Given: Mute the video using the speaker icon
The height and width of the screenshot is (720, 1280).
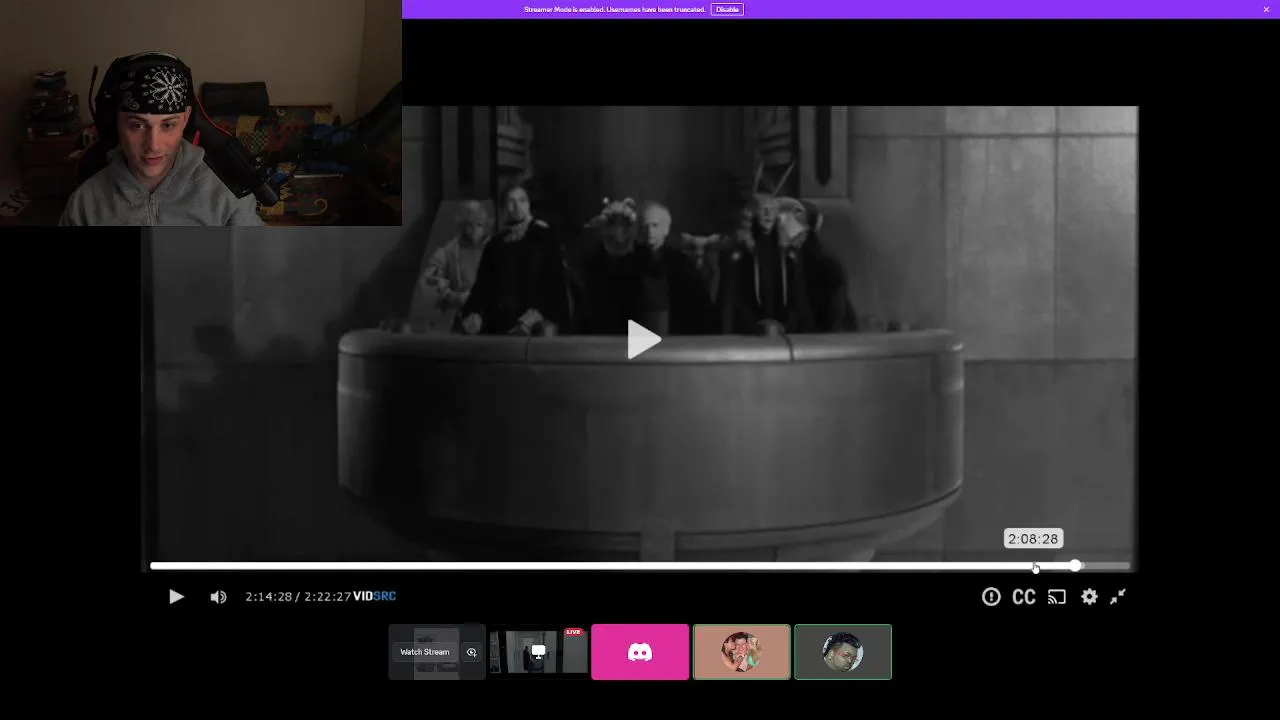Looking at the screenshot, I should [x=218, y=597].
